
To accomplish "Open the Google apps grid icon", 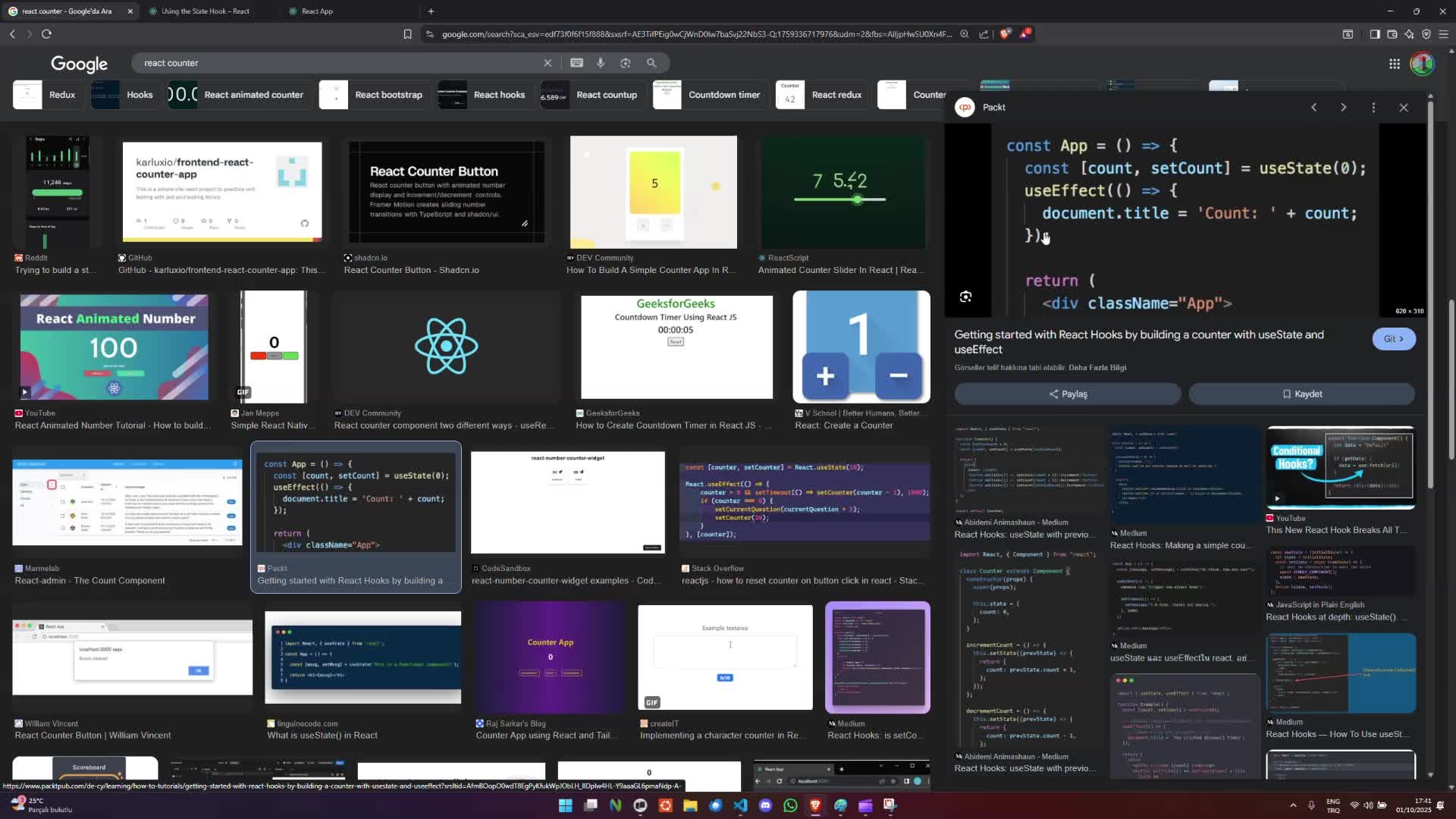I will [1394, 64].
